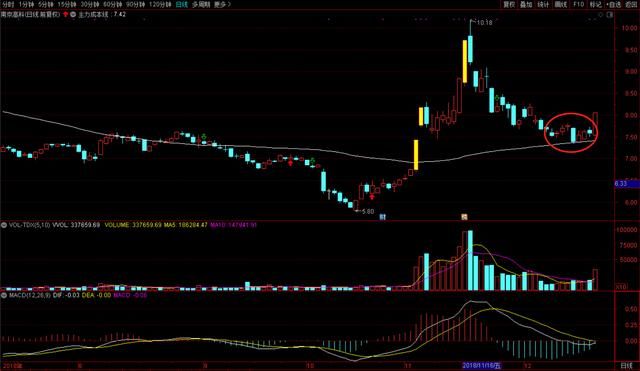
Task: Click the gray round icon beside 主力成本线
Action: pyautogui.click(x=73, y=14)
